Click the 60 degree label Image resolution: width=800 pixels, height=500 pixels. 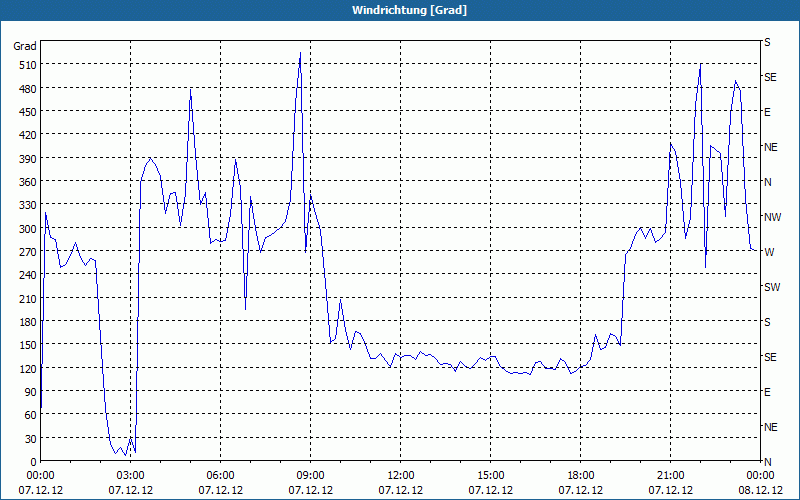pyautogui.click(x=31, y=415)
